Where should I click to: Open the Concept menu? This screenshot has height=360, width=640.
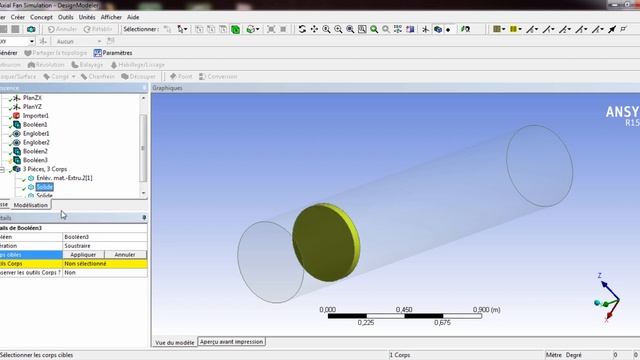[x=41, y=17]
